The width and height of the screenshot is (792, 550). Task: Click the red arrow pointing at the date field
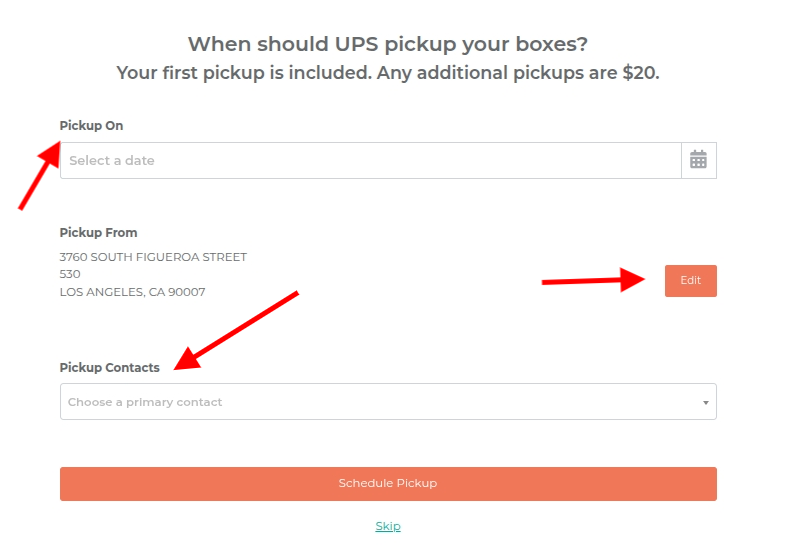tap(39, 175)
